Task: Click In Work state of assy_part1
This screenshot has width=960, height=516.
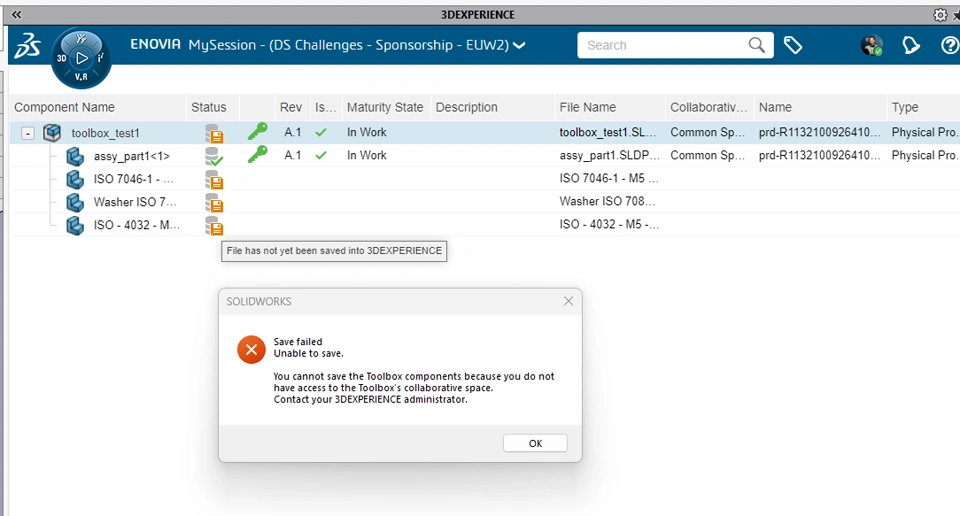Action: [x=367, y=155]
